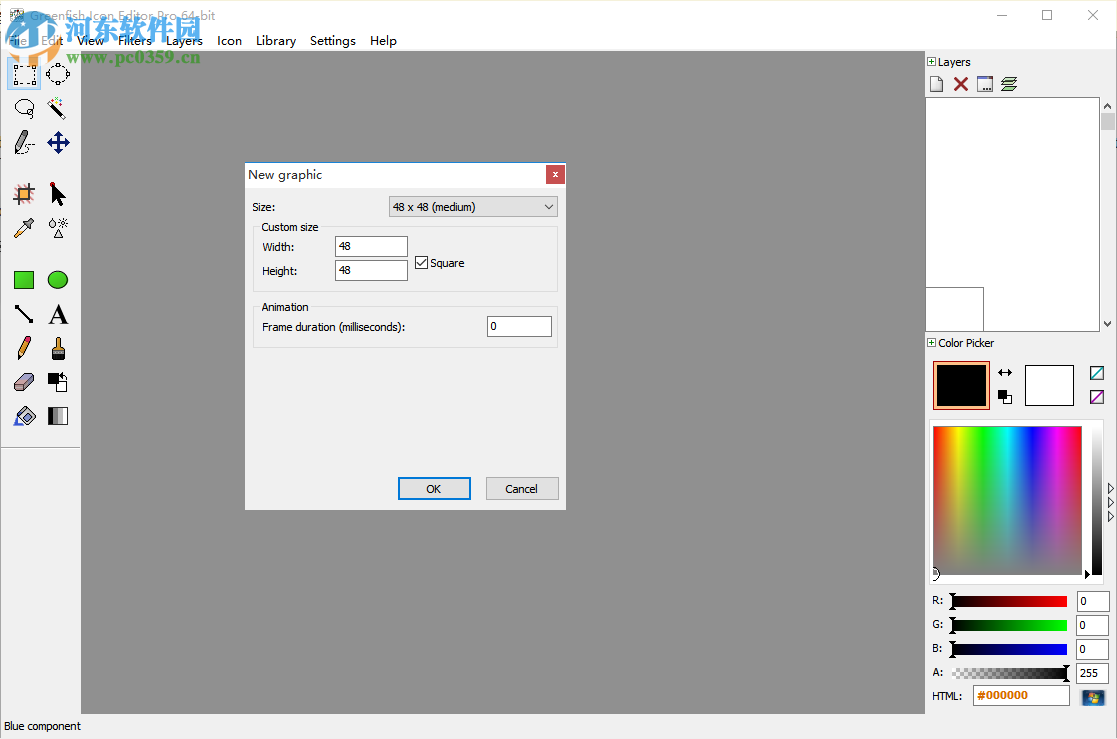The image size is (1117, 739).
Task: Collapse the Layers panel
Action: tap(931, 61)
